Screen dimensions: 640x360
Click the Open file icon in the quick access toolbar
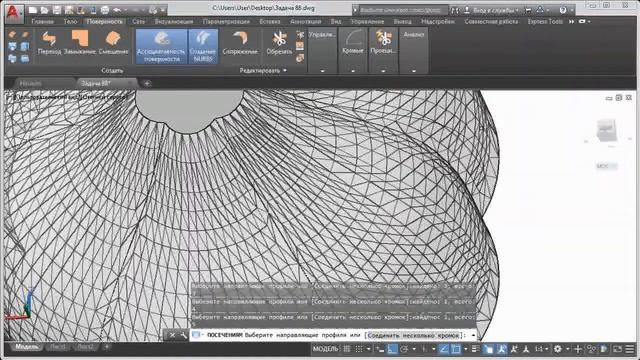[x=44, y=10]
